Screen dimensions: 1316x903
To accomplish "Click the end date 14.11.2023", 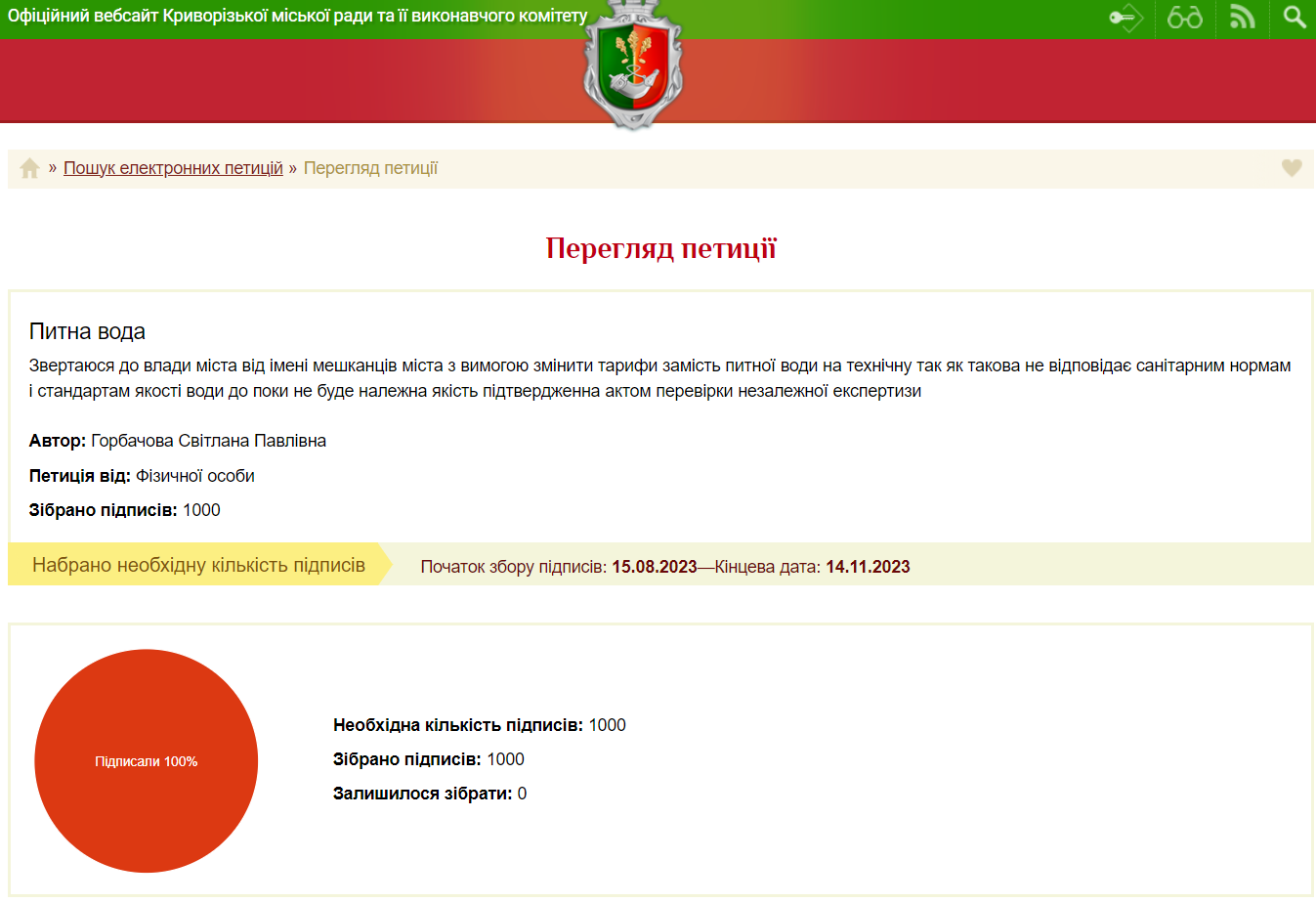I will [x=868, y=567].
